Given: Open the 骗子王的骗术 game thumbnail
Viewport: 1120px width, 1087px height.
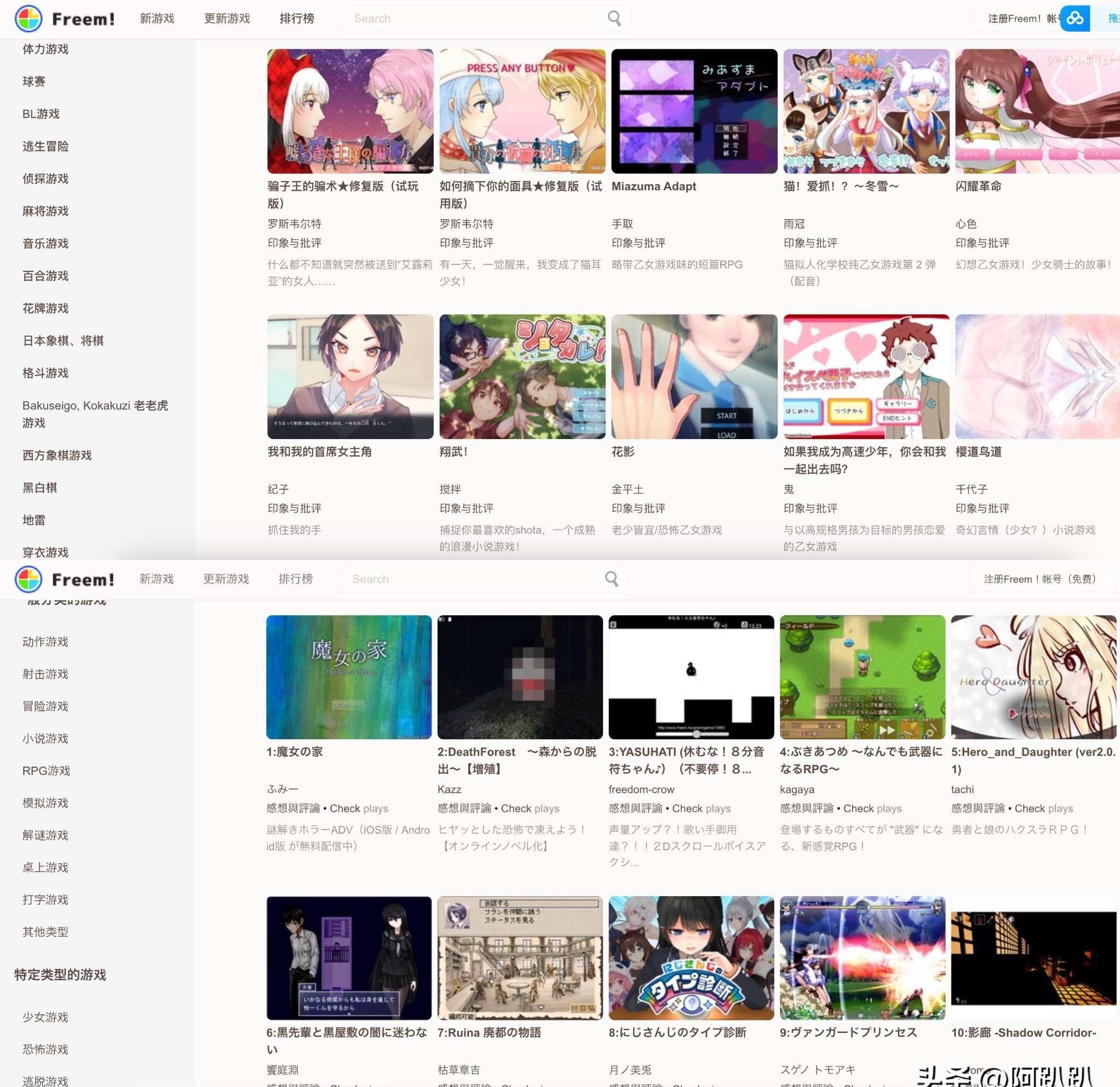Looking at the screenshot, I should (x=351, y=112).
